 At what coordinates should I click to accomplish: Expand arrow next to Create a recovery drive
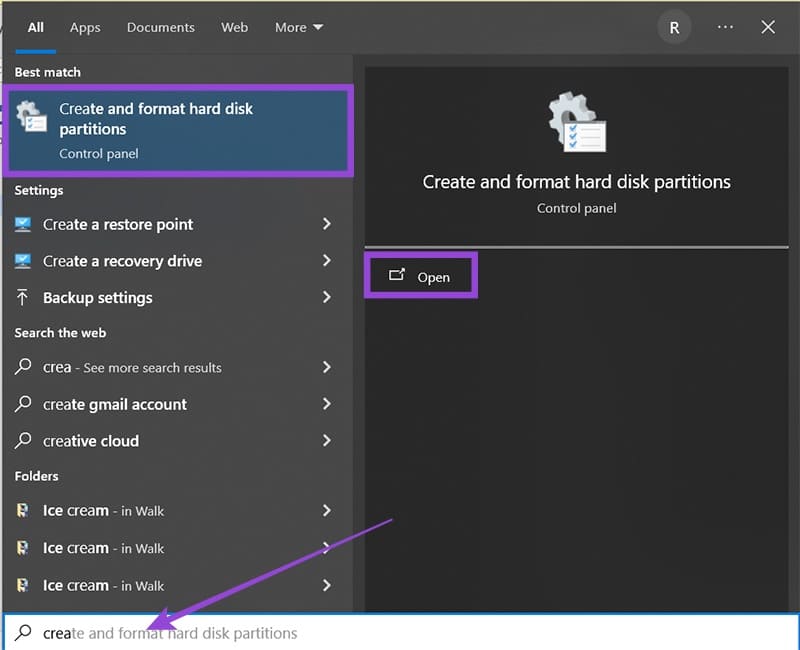(327, 260)
